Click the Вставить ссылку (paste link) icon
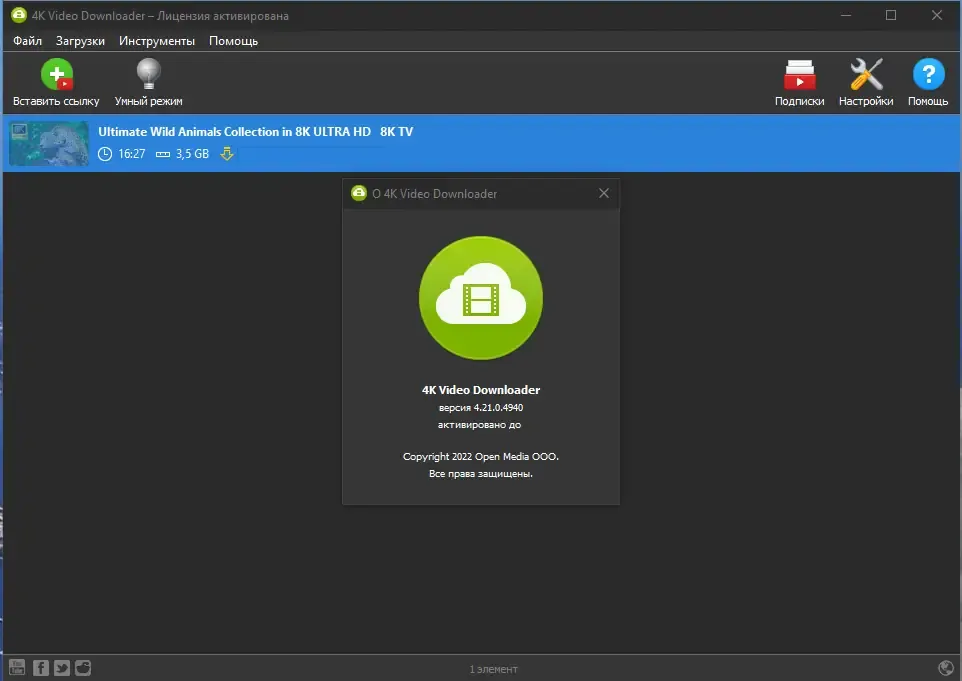 click(56, 74)
